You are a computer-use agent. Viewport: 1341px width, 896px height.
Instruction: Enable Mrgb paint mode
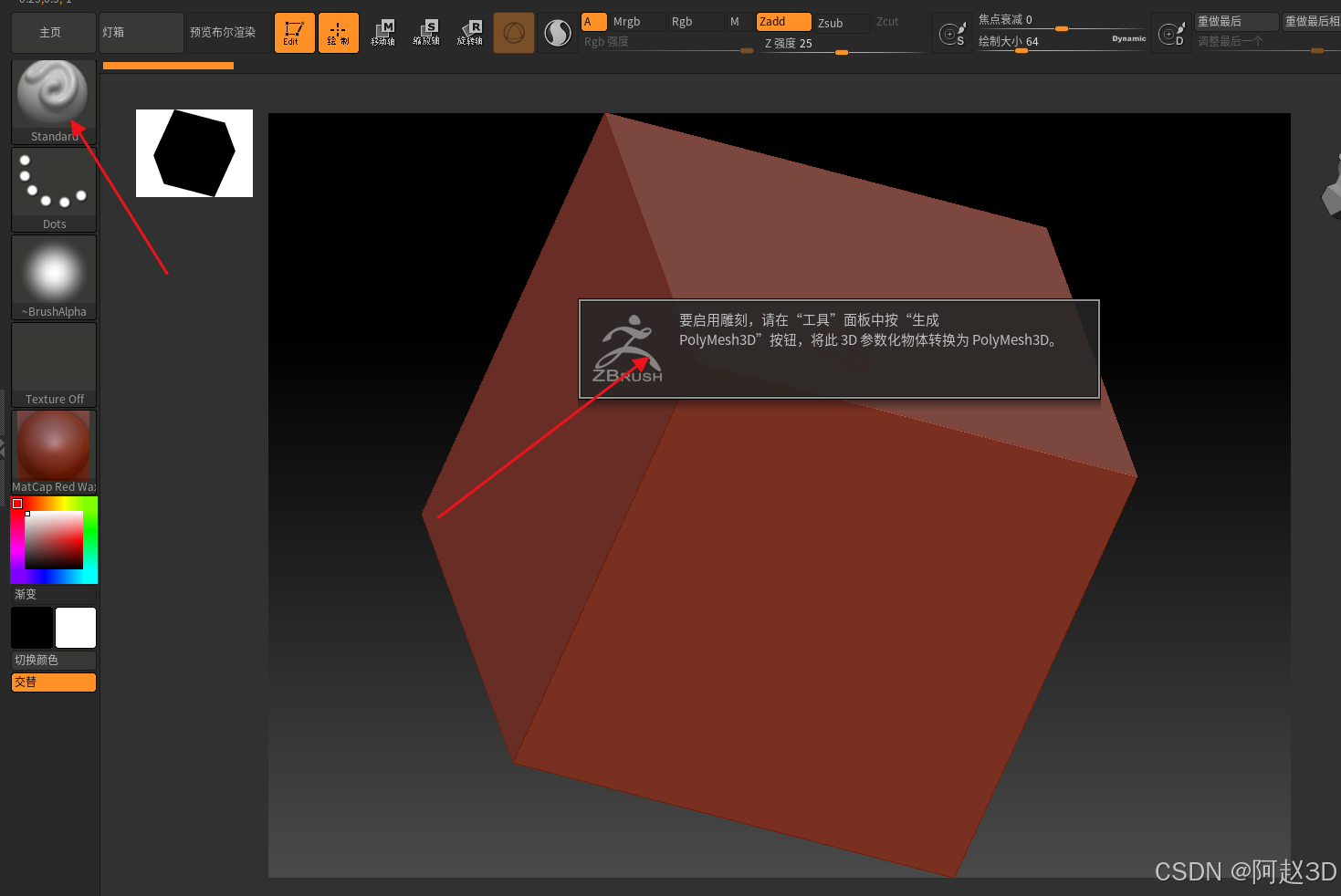click(637, 22)
